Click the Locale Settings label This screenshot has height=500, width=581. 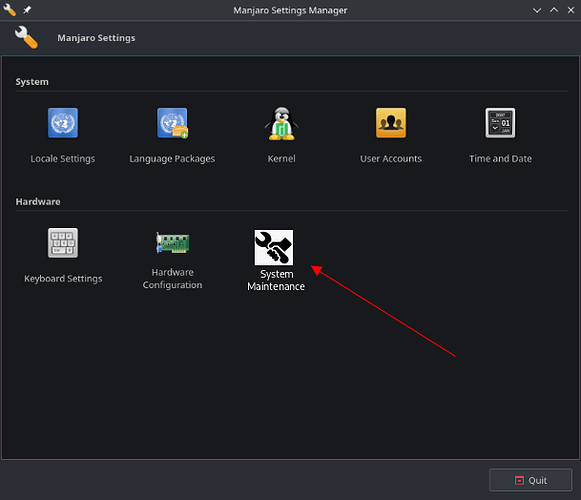(x=63, y=159)
